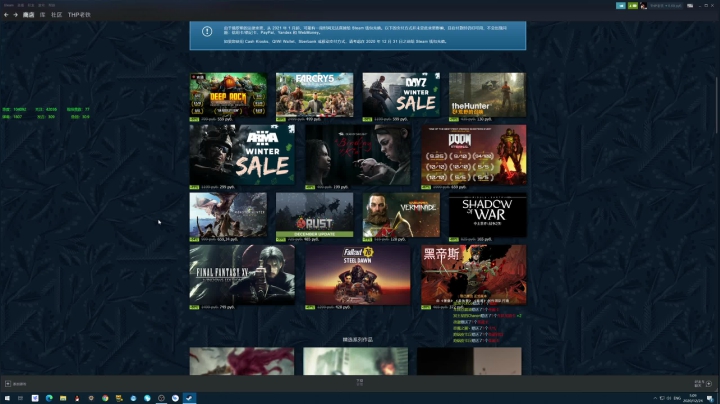Screen dimensions: 720x404
Task: Open the Deep Rock Galactic sale tile
Action: pos(228,95)
